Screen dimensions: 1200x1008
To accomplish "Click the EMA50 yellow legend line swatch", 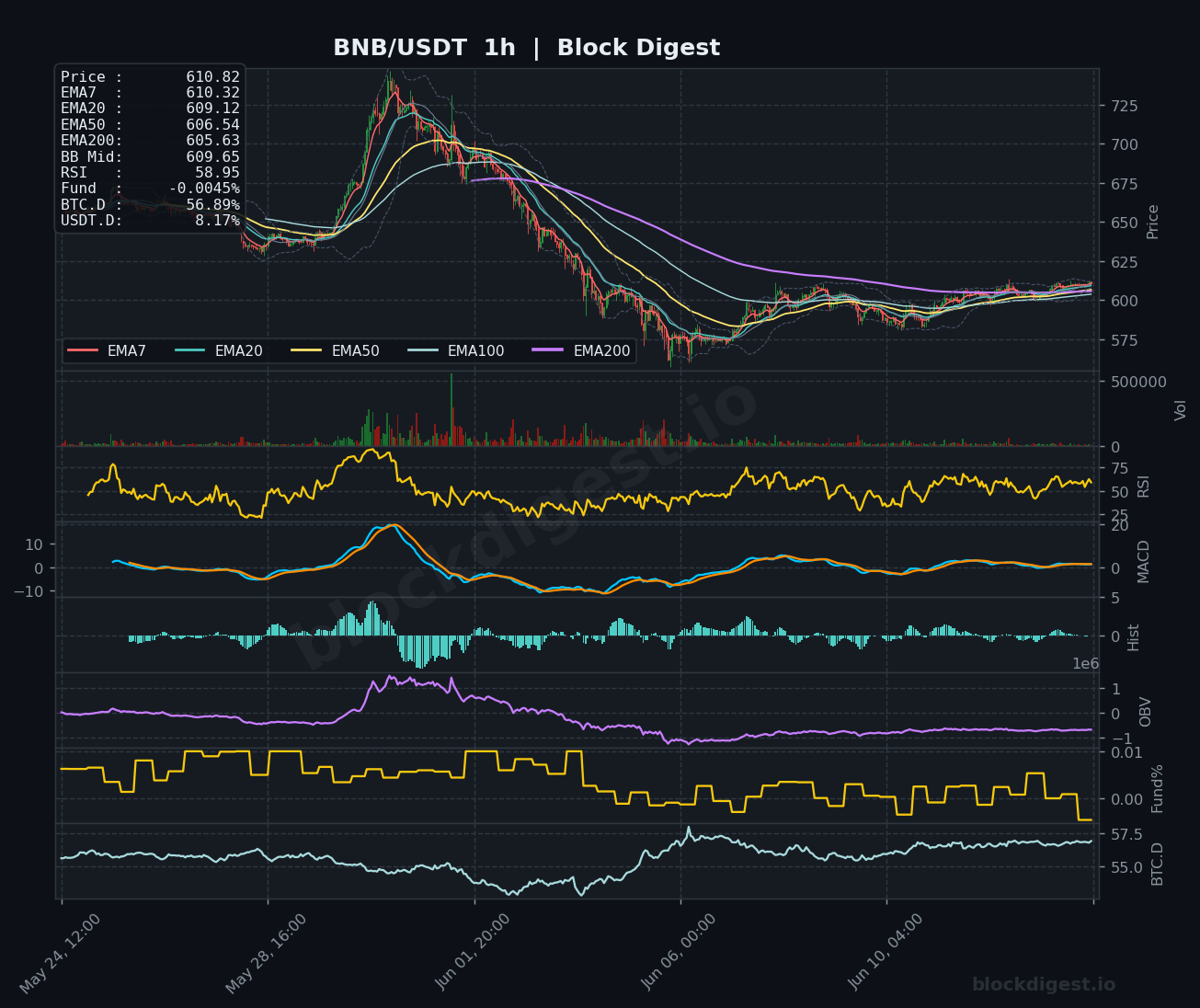I will tap(307, 350).
